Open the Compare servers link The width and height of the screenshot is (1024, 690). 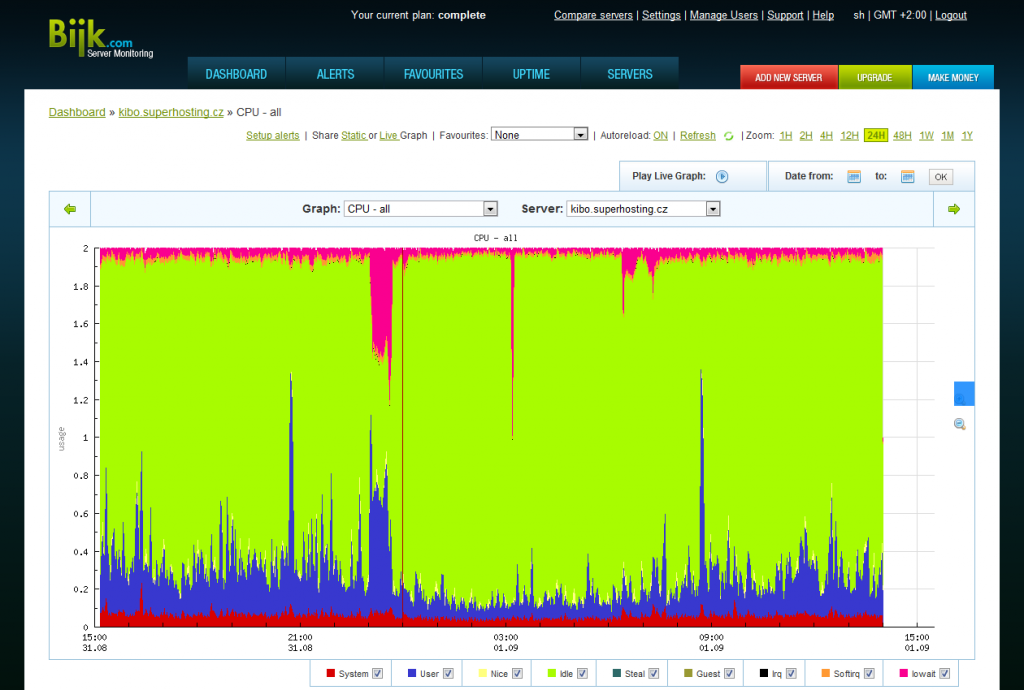[x=593, y=15]
